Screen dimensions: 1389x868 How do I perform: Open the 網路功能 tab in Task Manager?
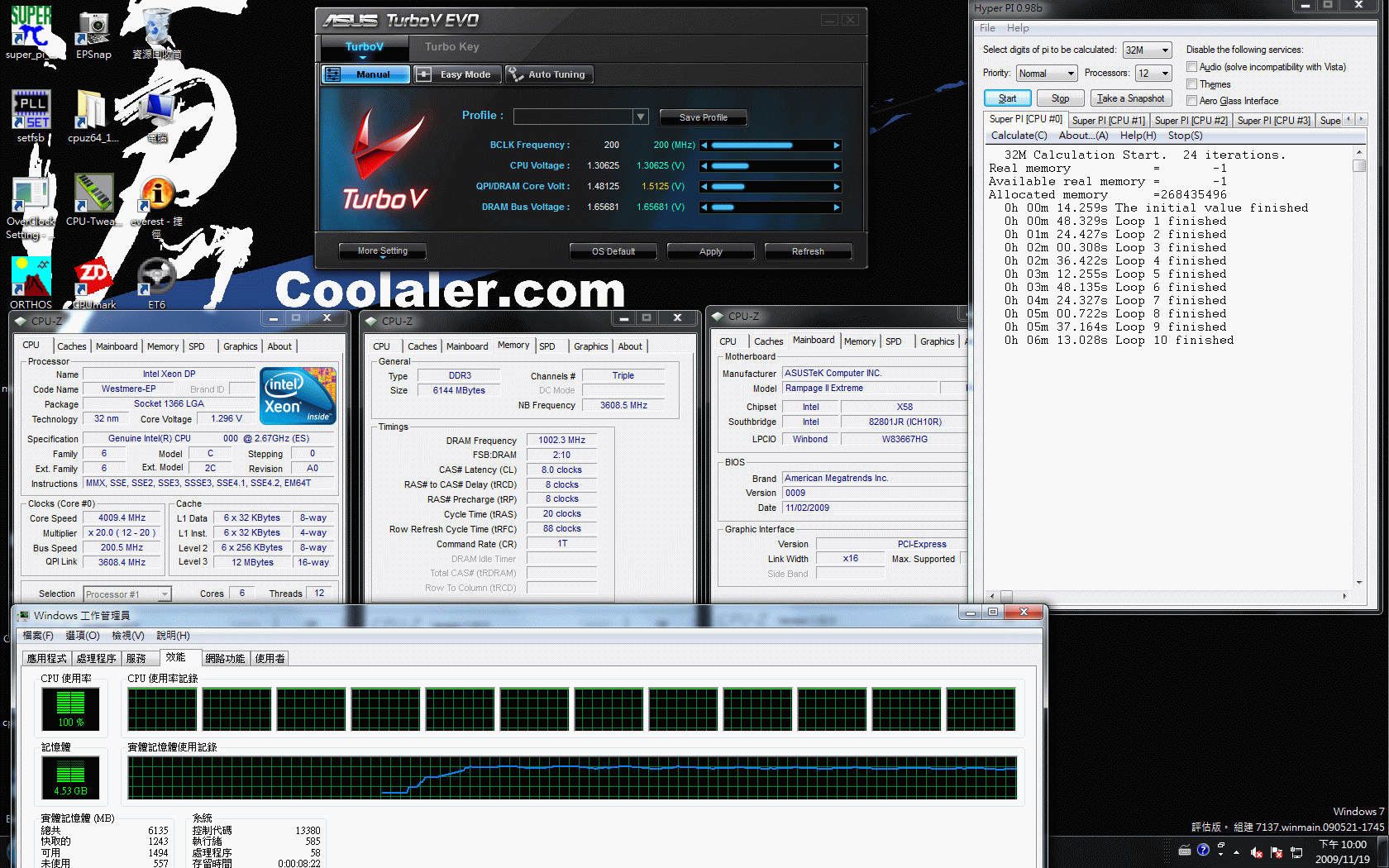[225, 659]
